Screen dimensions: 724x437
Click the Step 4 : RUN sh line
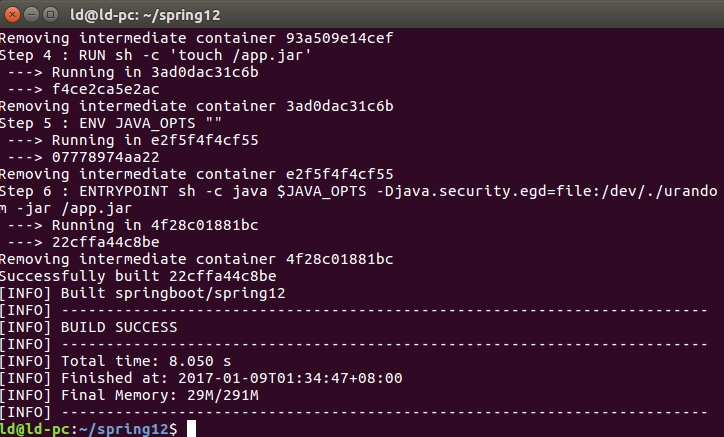click(156, 55)
